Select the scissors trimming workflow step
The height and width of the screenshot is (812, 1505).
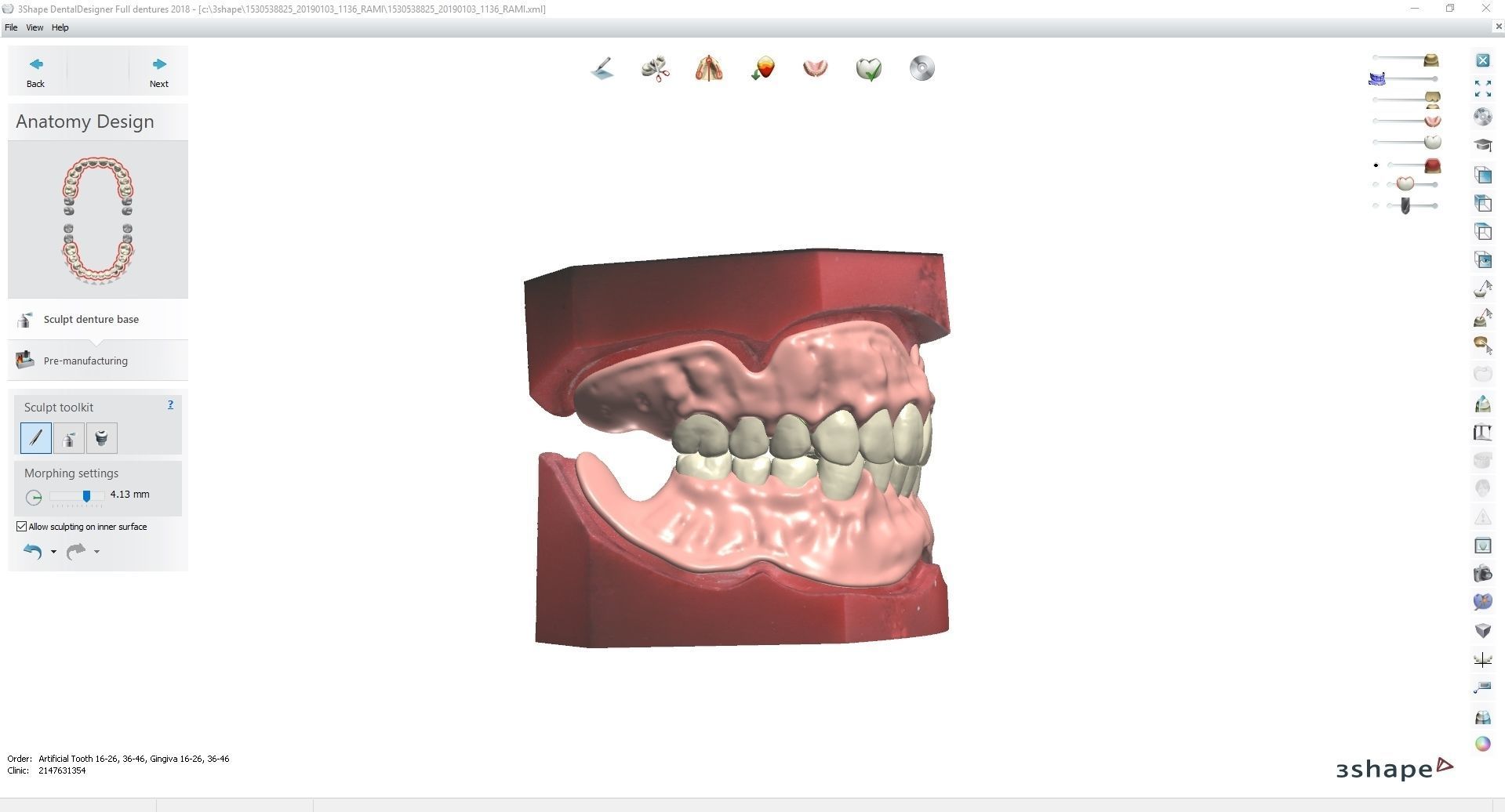point(656,68)
